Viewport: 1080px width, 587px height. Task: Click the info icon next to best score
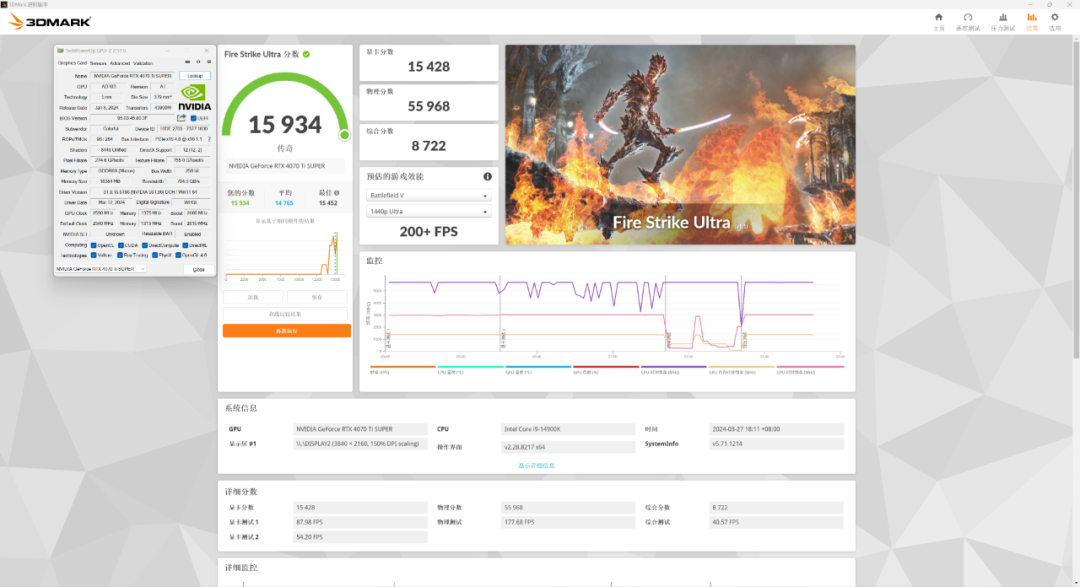[x=336, y=193]
